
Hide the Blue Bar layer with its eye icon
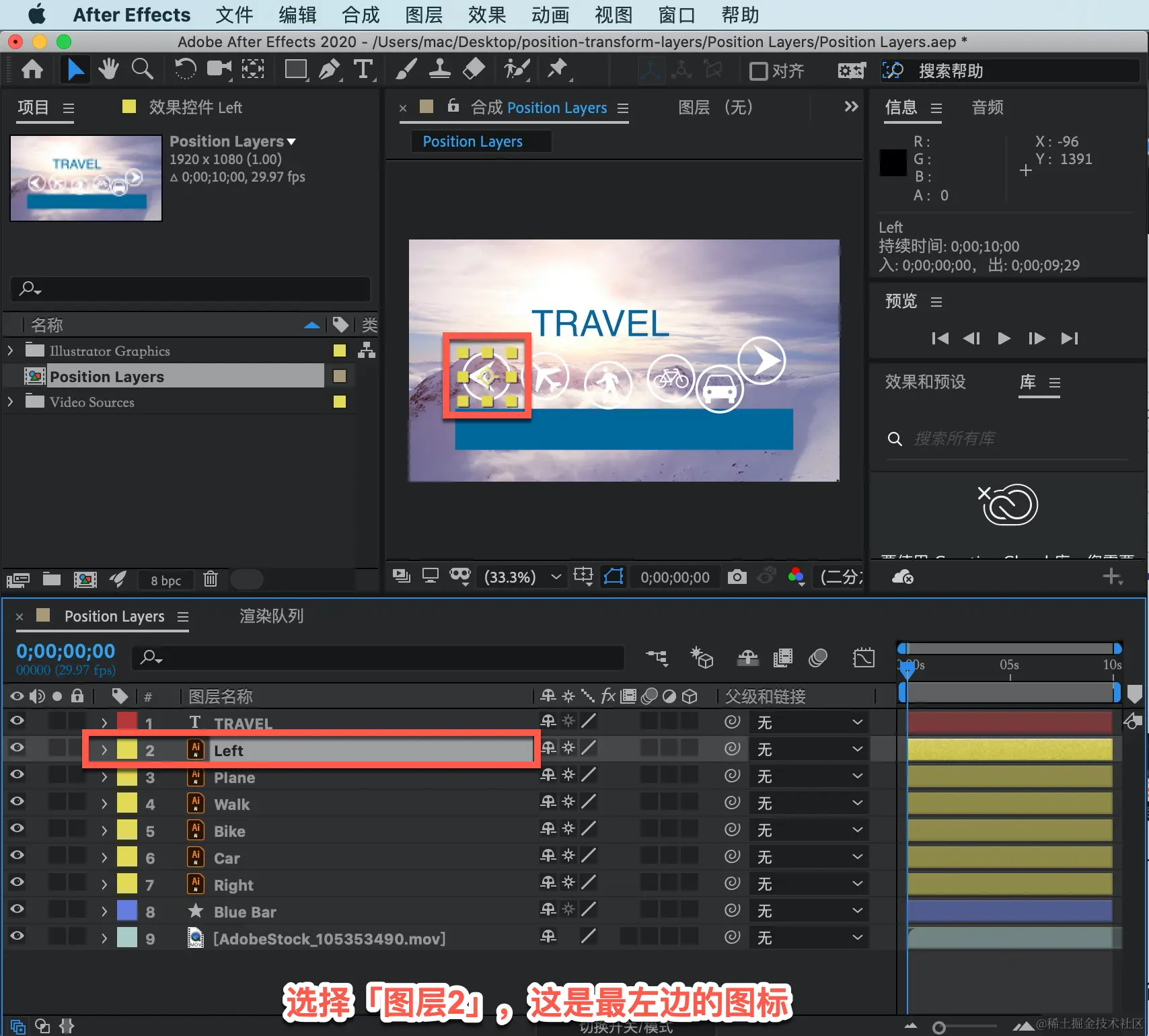(17, 910)
